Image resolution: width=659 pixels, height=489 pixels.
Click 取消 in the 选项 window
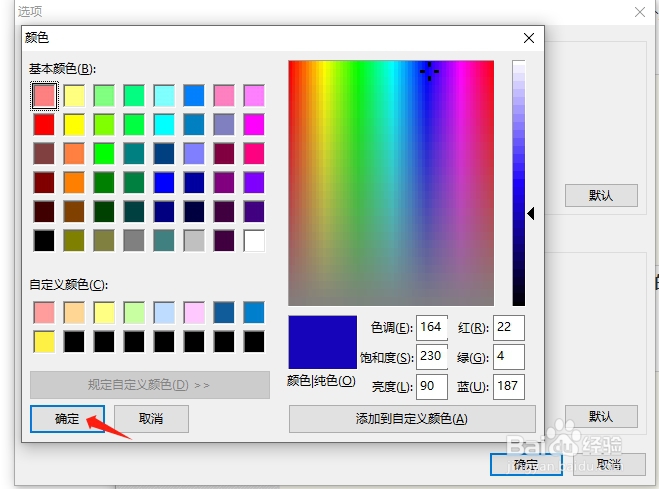pyautogui.click(x=609, y=465)
